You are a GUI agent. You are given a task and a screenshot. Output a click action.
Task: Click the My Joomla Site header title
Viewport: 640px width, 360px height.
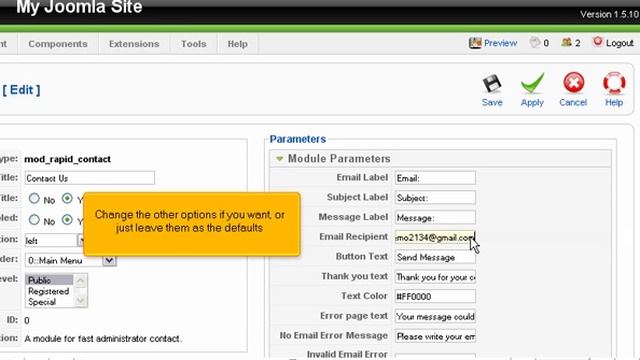pyautogui.click(x=79, y=7)
